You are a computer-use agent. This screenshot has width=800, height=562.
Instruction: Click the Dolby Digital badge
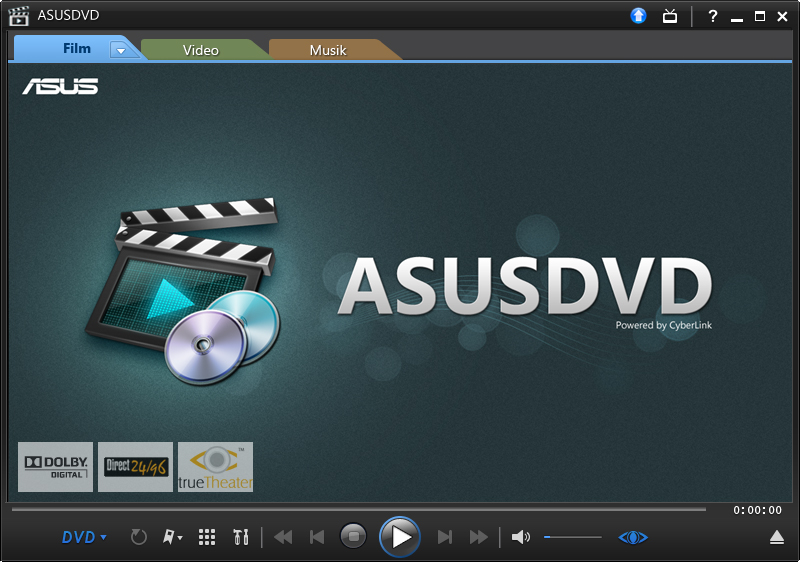(56, 467)
